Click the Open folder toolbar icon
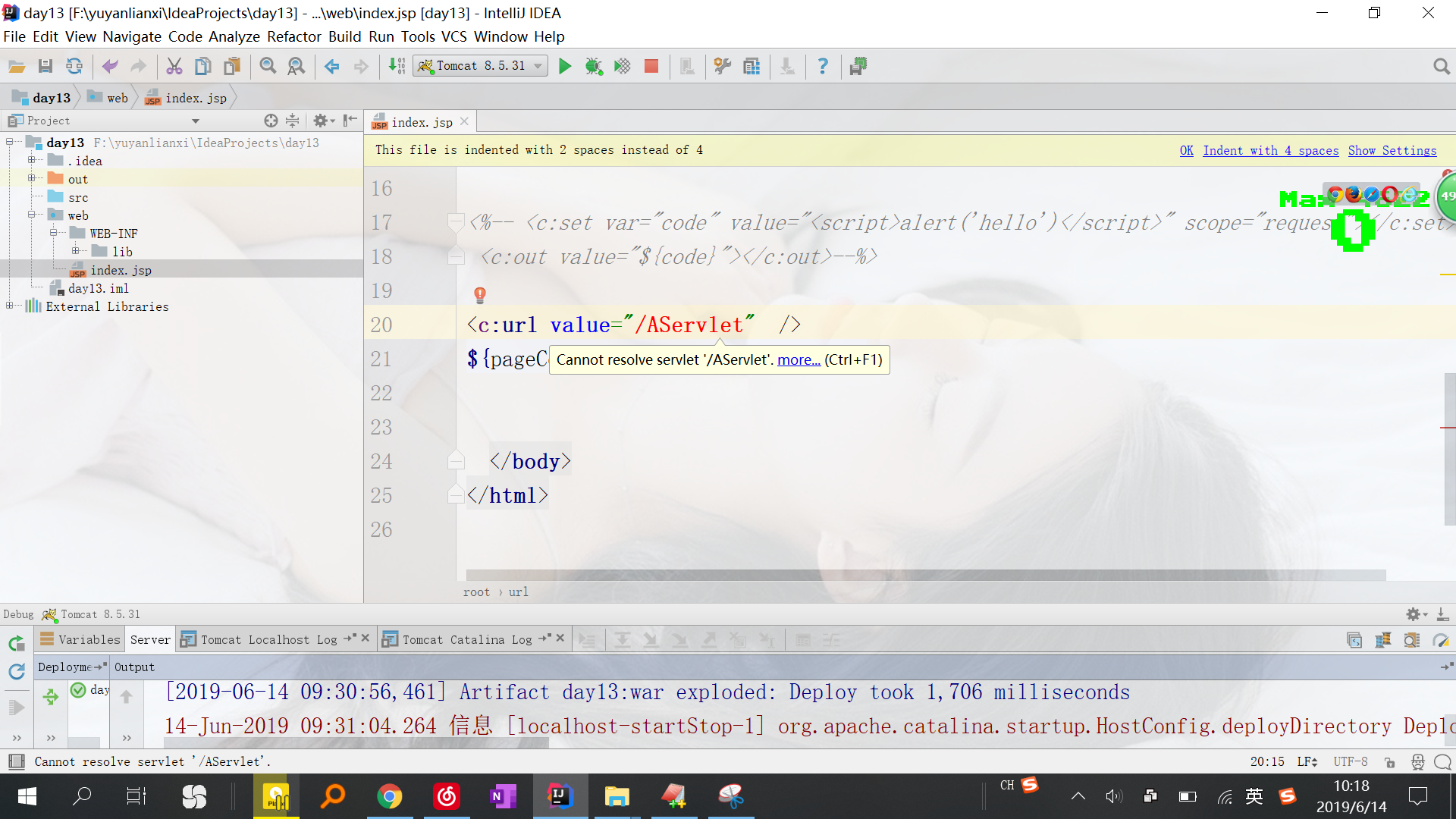 coord(17,67)
